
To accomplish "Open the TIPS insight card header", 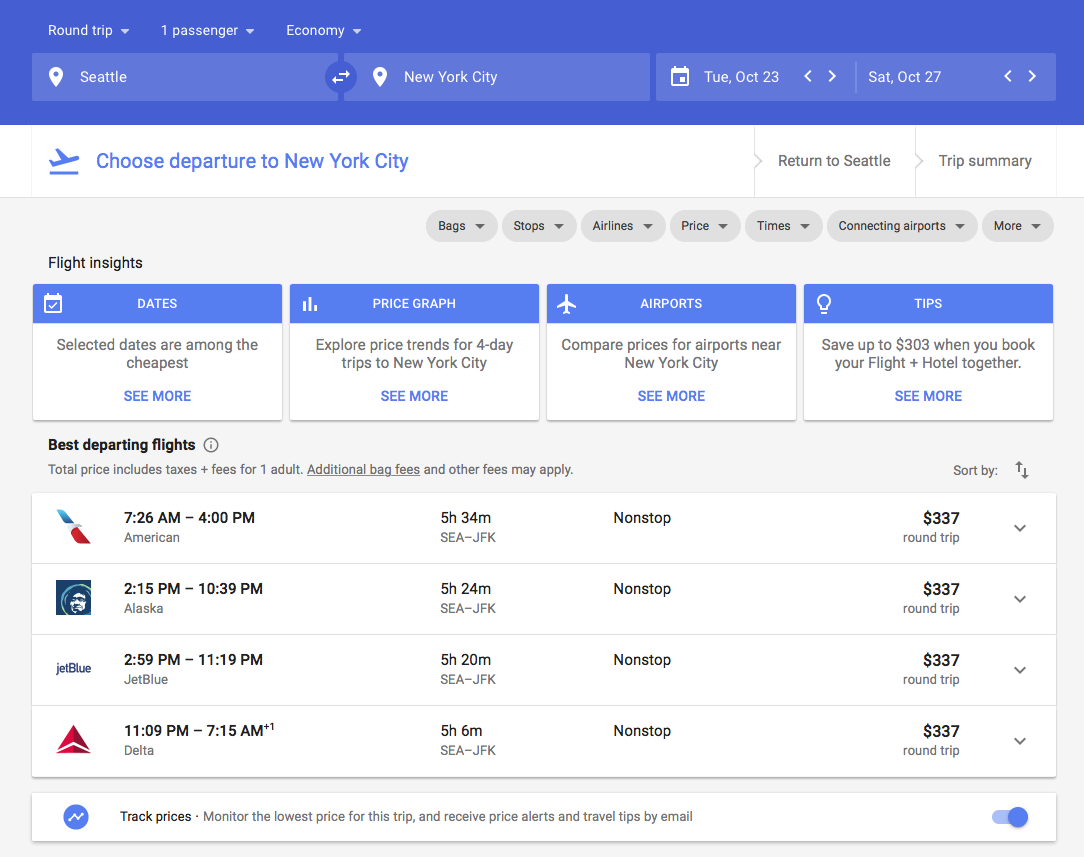I will coord(928,303).
